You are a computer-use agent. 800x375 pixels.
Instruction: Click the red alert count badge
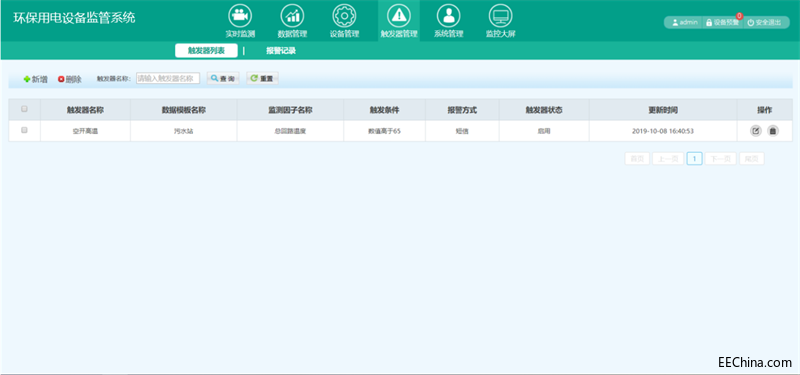[739, 16]
